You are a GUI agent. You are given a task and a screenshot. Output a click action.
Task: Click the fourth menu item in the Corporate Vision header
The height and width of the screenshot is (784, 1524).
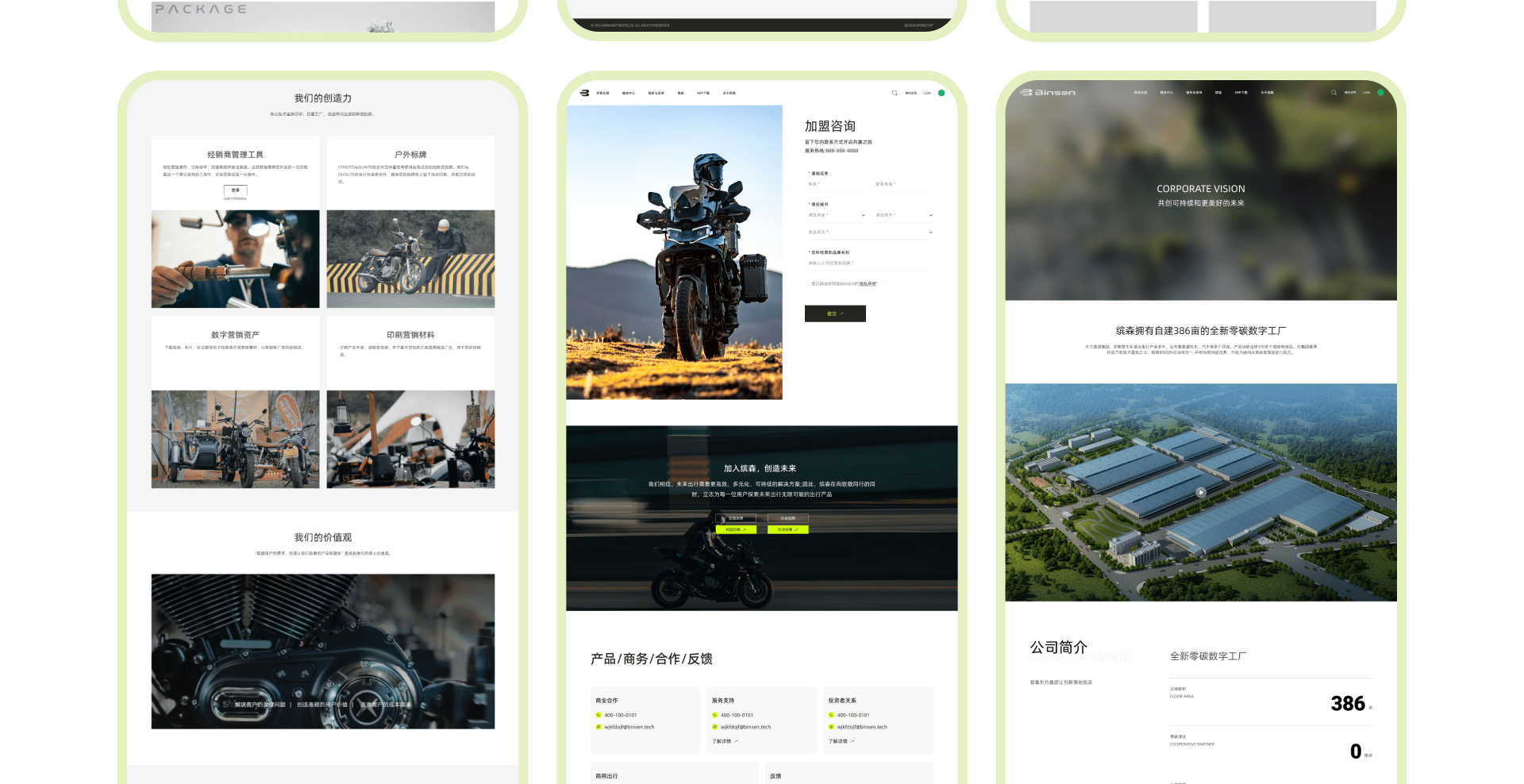[1218, 92]
